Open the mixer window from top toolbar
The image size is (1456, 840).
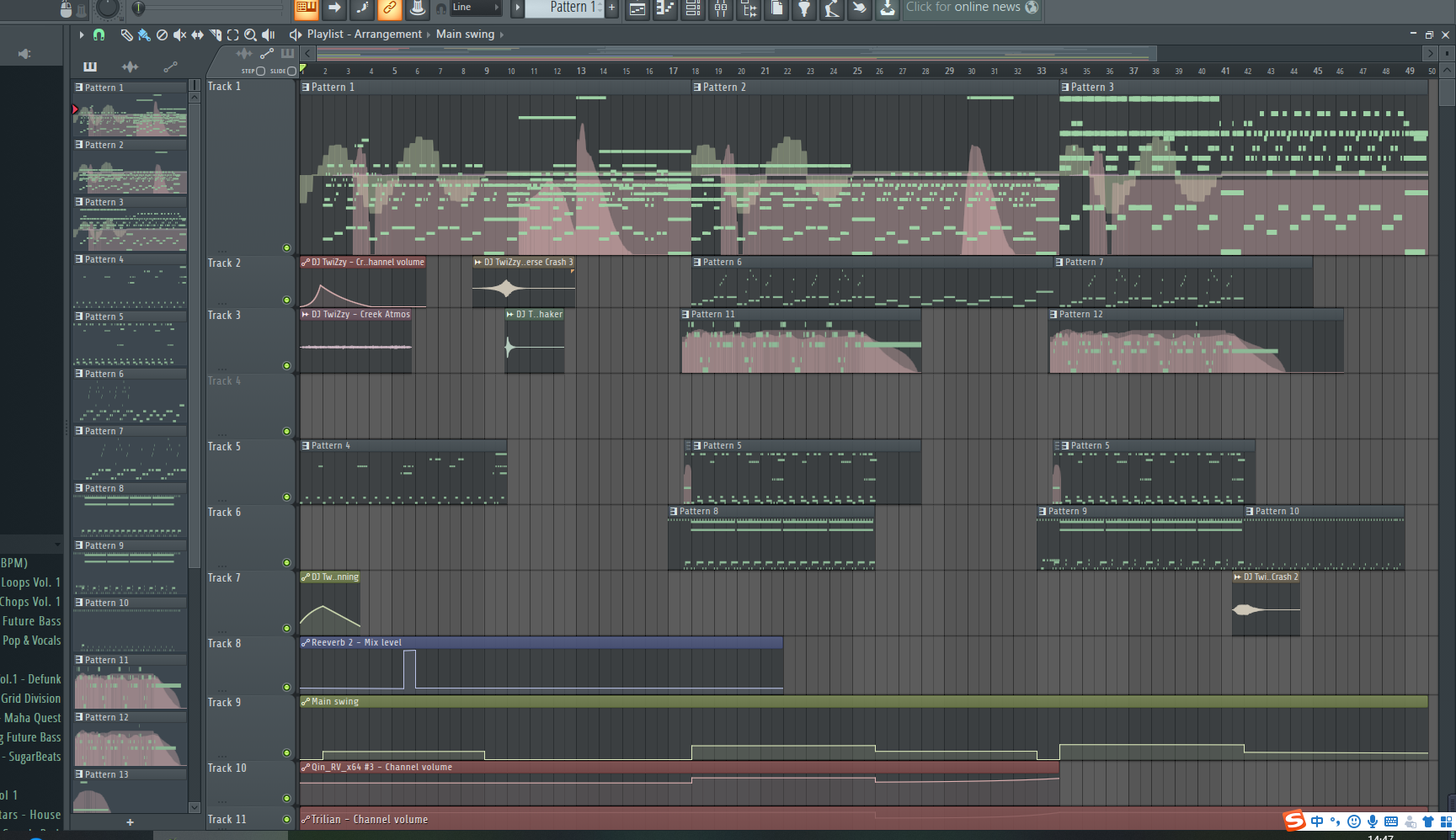tap(721, 8)
